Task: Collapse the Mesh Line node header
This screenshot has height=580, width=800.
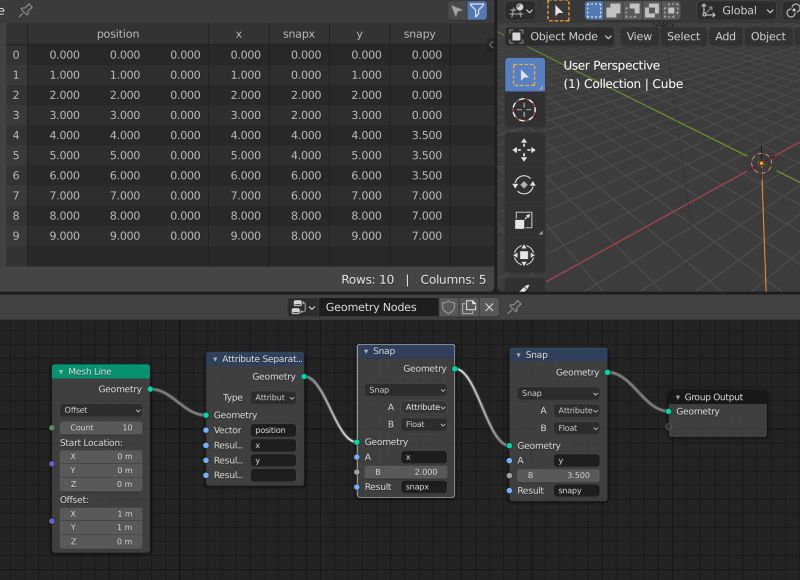Action: [x=60, y=371]
